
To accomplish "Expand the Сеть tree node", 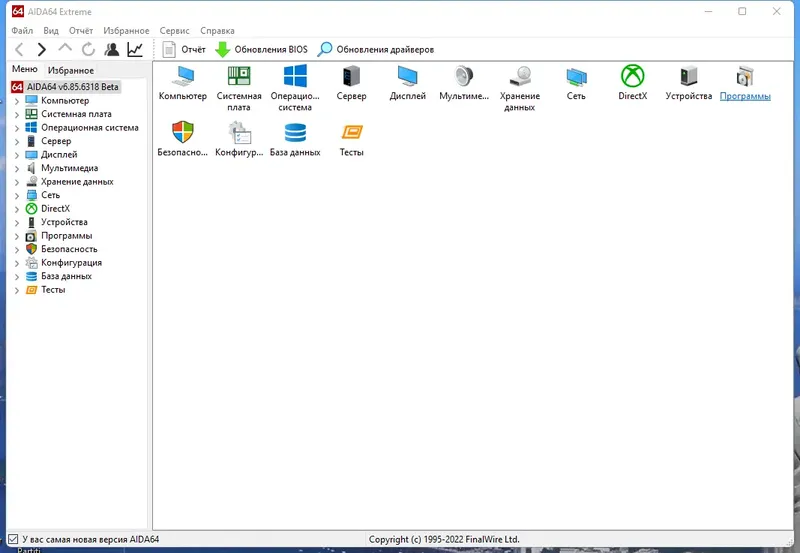I will (16, 195).
